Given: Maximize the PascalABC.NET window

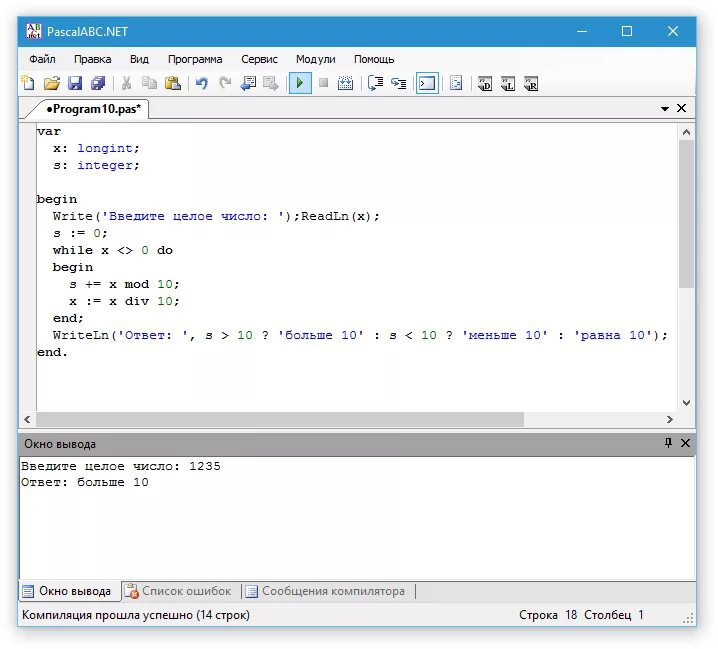Looking at the screenshot, I should (x=627, y=31).
